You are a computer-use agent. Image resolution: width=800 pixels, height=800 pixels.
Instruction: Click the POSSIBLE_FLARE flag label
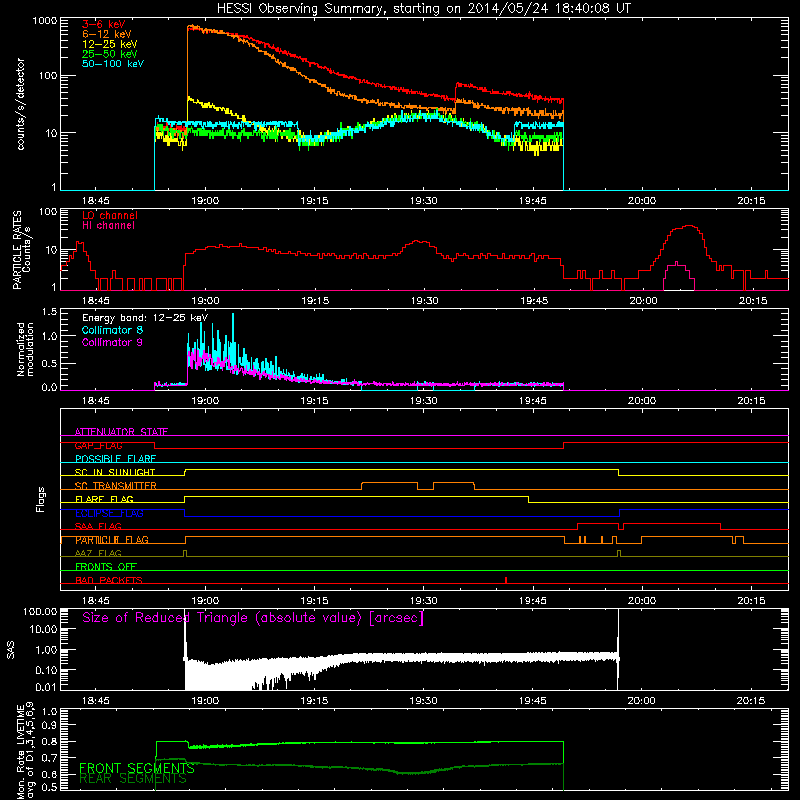point(115,459)
